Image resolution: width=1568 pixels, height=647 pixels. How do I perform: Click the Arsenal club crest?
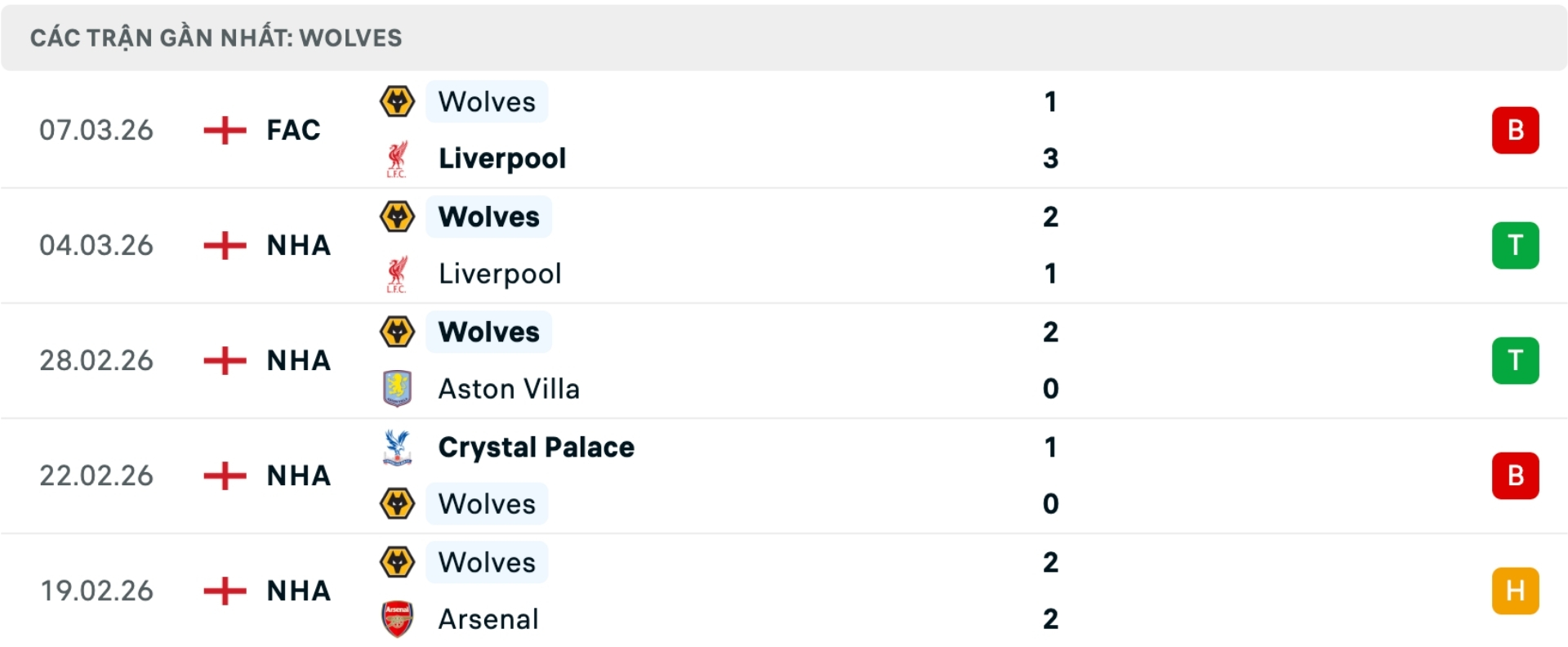tap(397, 619)
